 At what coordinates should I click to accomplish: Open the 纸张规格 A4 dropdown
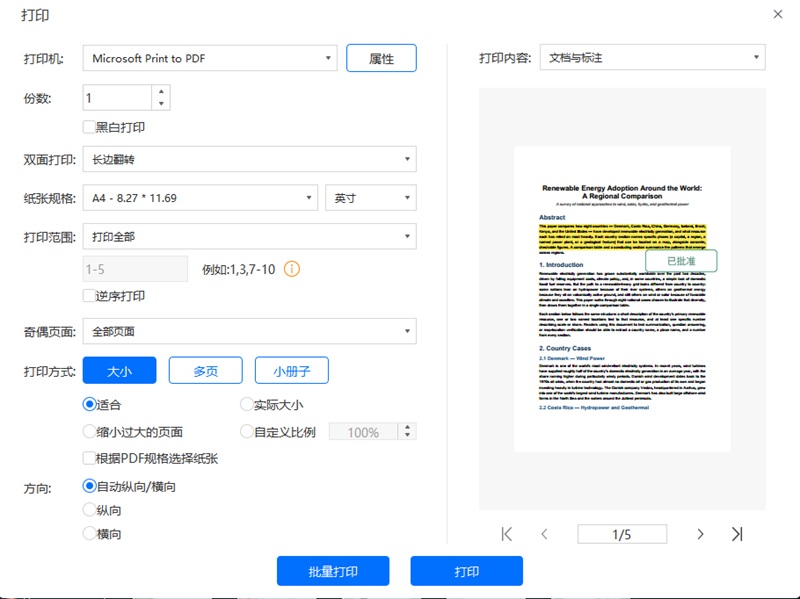201,198
